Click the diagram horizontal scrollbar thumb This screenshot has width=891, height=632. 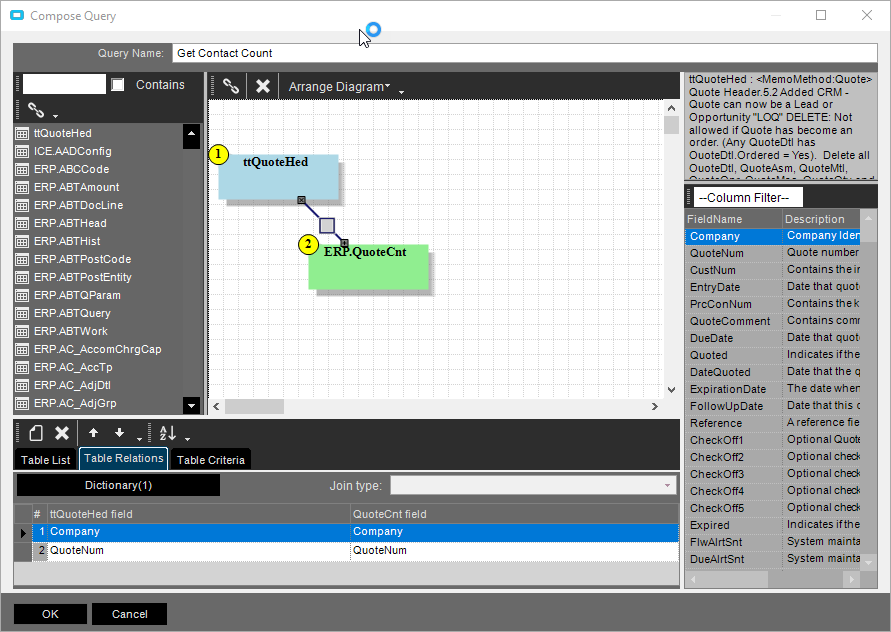point(254,406)
